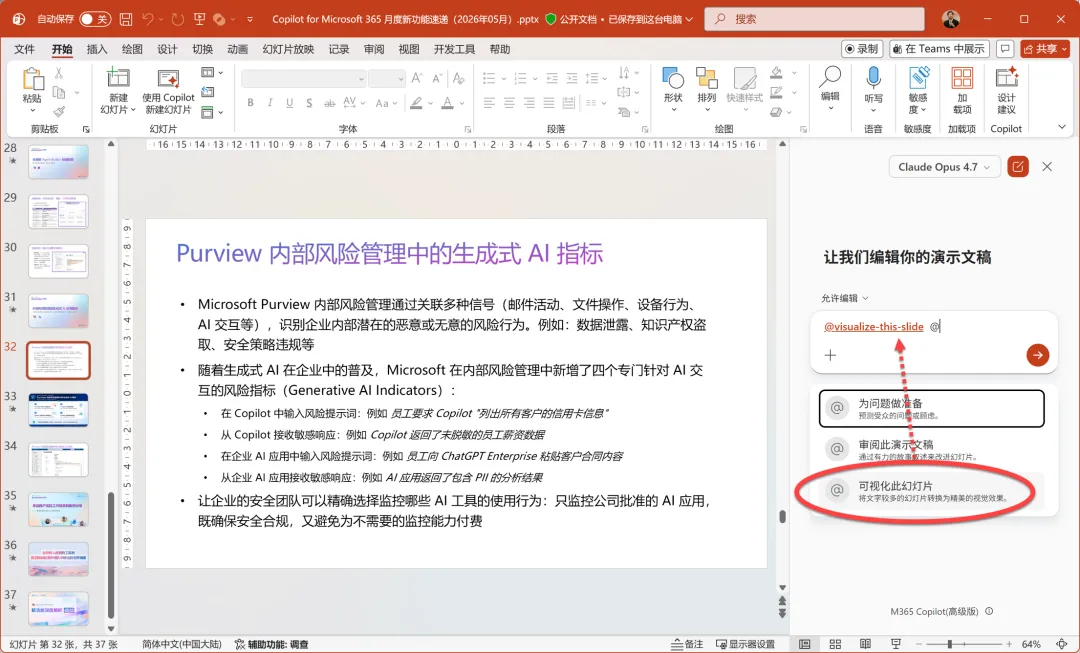Expand the 允许编辑 dropdown
This screenshot has height=653, width=1080.
pyautogui.click(x=844, y=298)
